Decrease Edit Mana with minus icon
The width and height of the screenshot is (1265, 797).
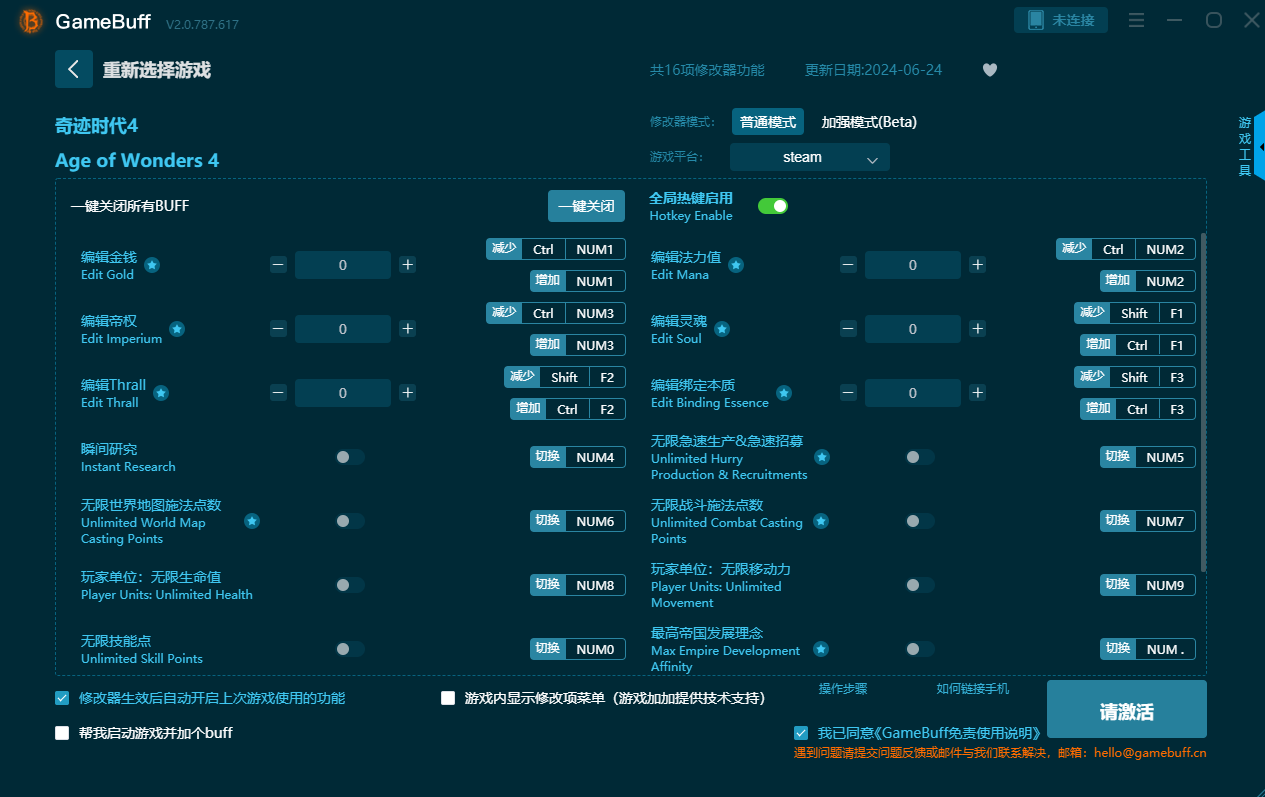848,265
